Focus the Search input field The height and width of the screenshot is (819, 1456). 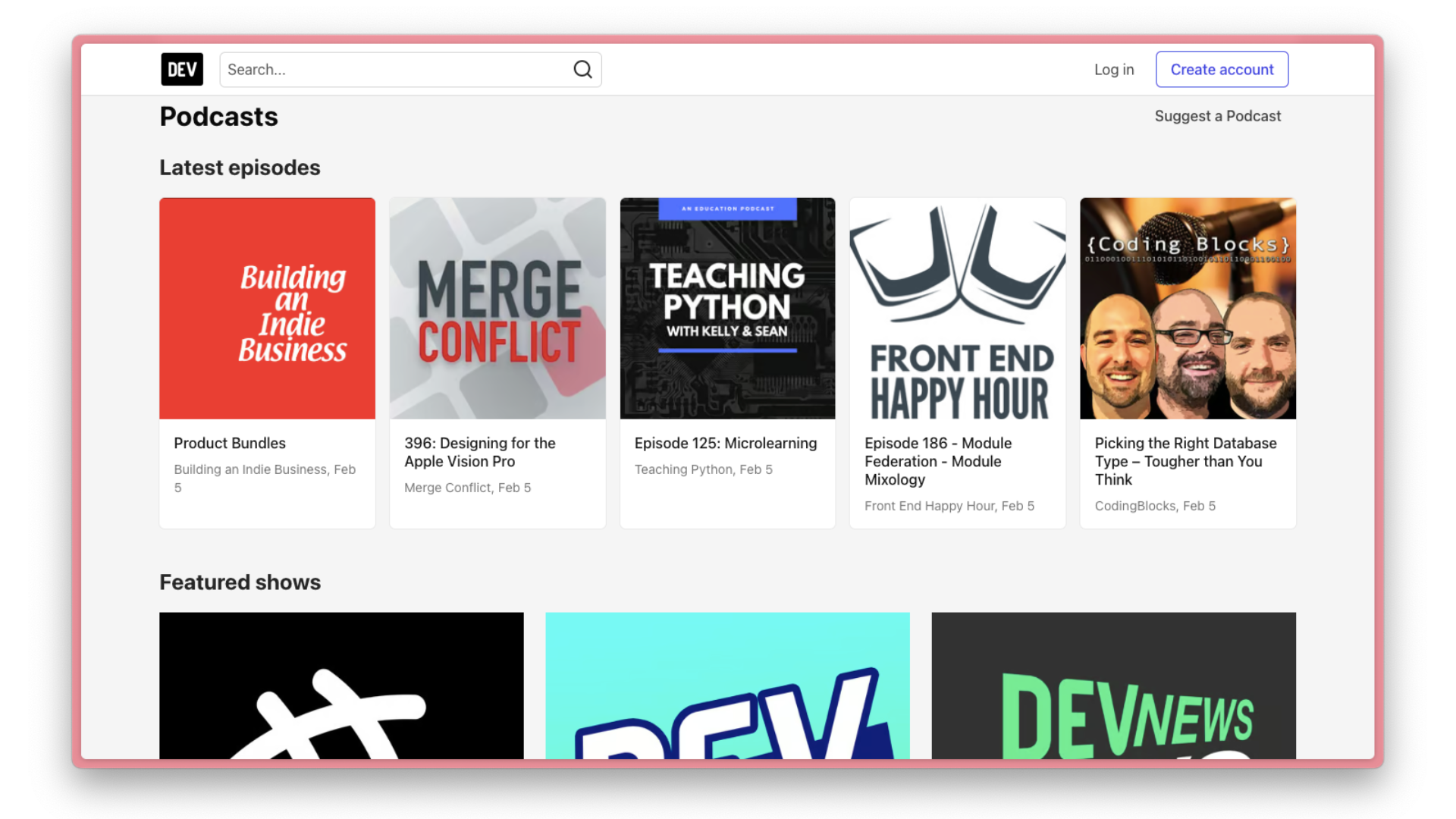410,69
